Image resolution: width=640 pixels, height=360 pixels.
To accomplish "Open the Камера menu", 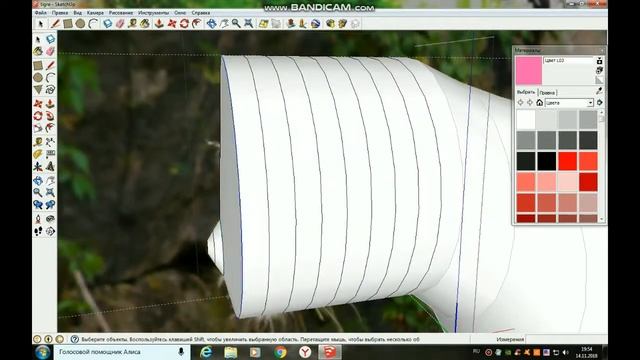I will 95,13.
